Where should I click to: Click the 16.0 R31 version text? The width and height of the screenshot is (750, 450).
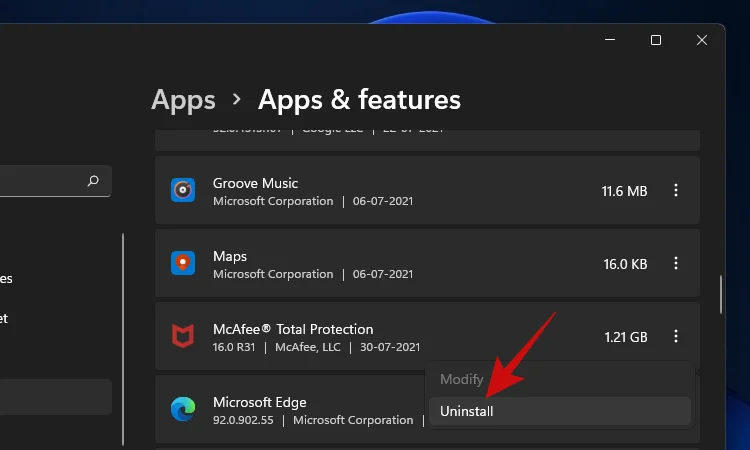(x=234, y=347)
